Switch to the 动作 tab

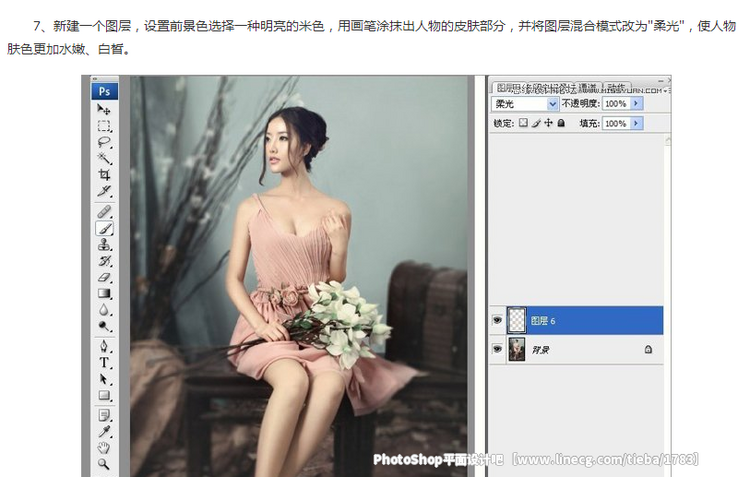coord(616,88)
